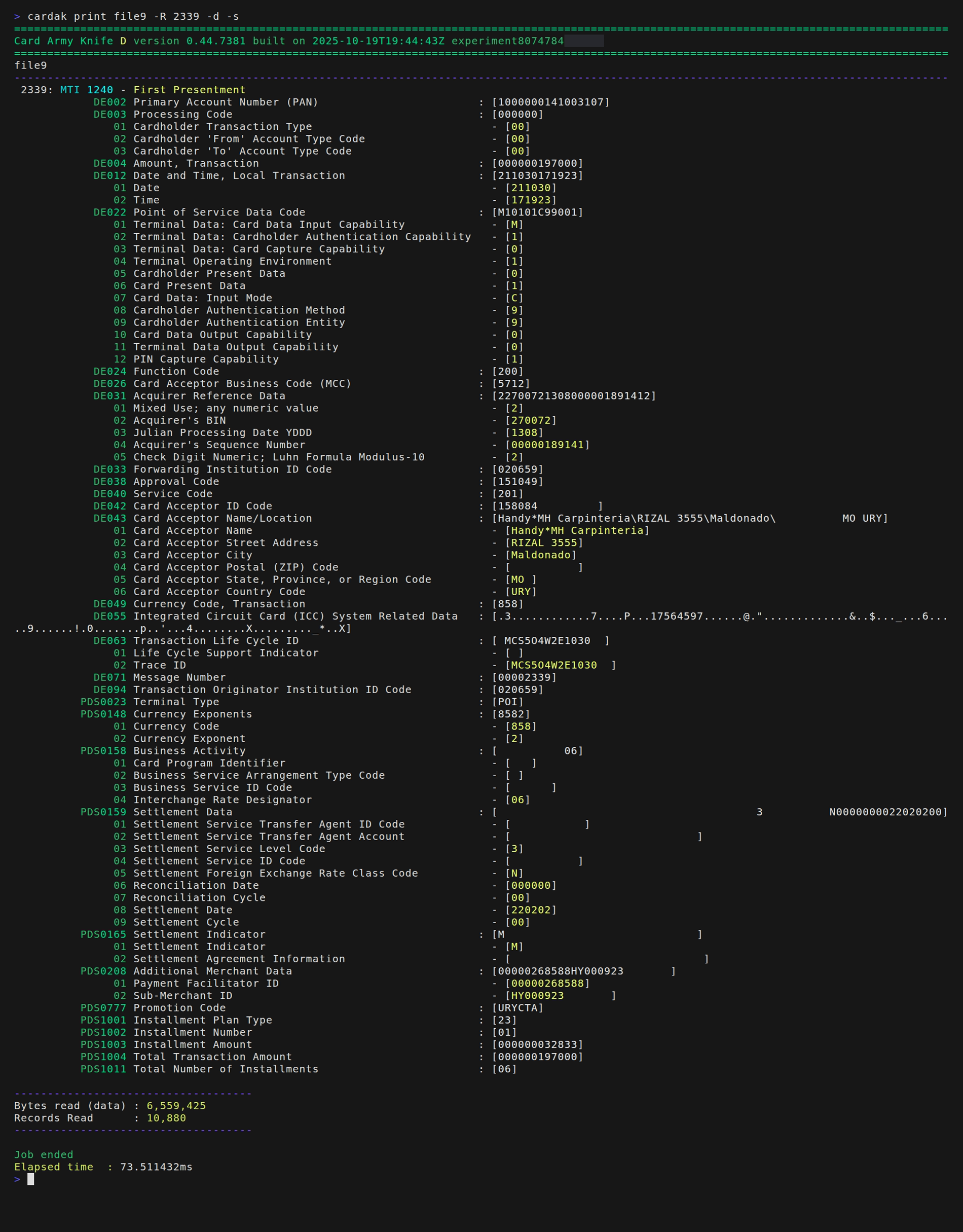Click the MCC value 5712
Viewport: 963px width, 1232px height.
coord(511,384)
